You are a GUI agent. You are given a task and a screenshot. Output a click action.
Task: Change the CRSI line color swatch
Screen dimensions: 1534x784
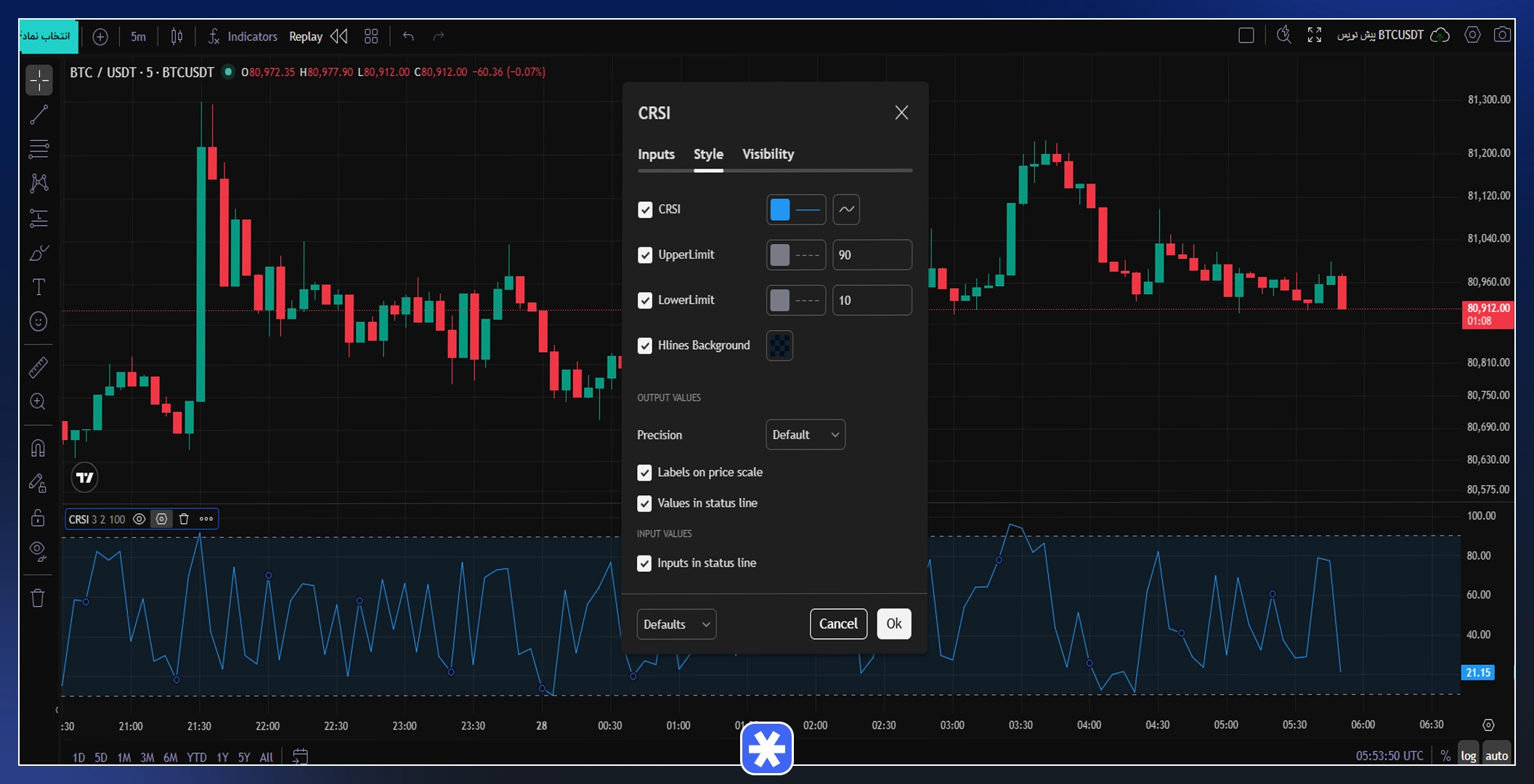click(x=780, y=210)
